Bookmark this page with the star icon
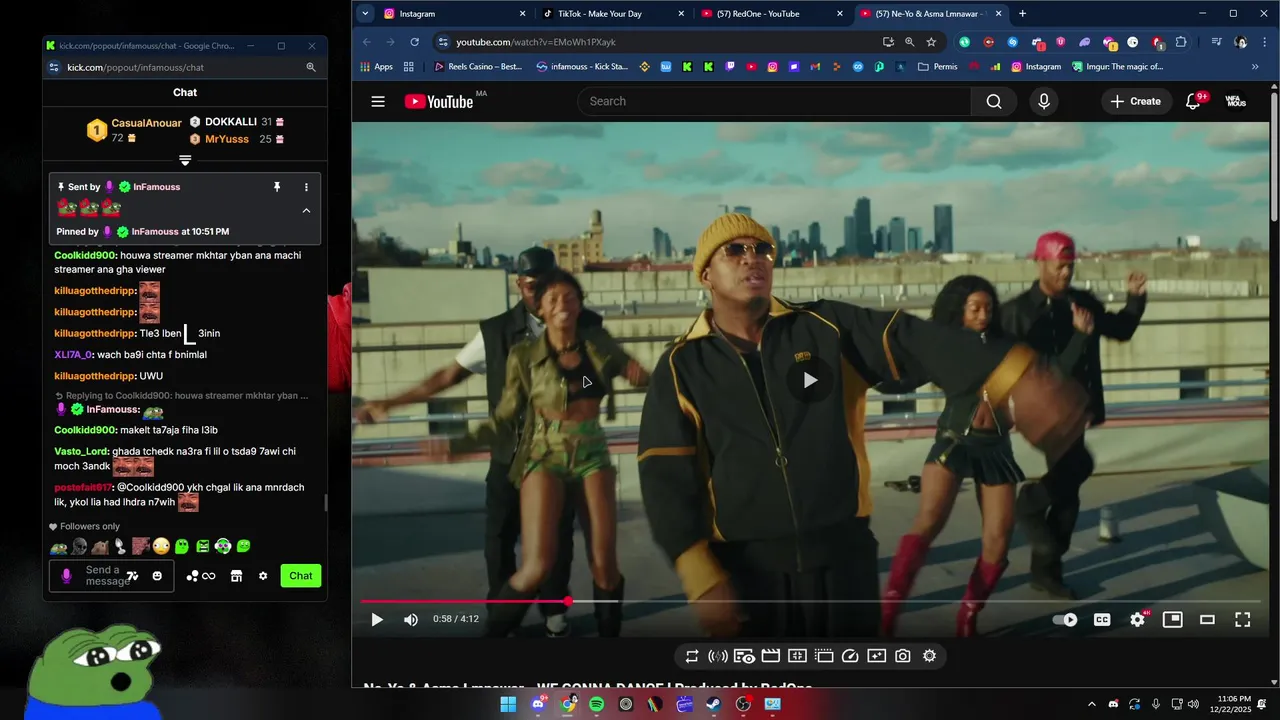The width and height of the screenshot is (1280, 720). pos(931,42)
